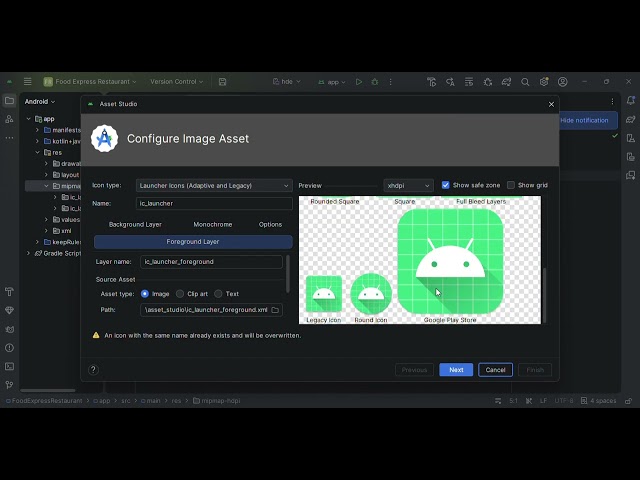Screen dimensions: 640x480
Task: Click the Google Play Store icon preview
Action: click(x=451, y=261)
